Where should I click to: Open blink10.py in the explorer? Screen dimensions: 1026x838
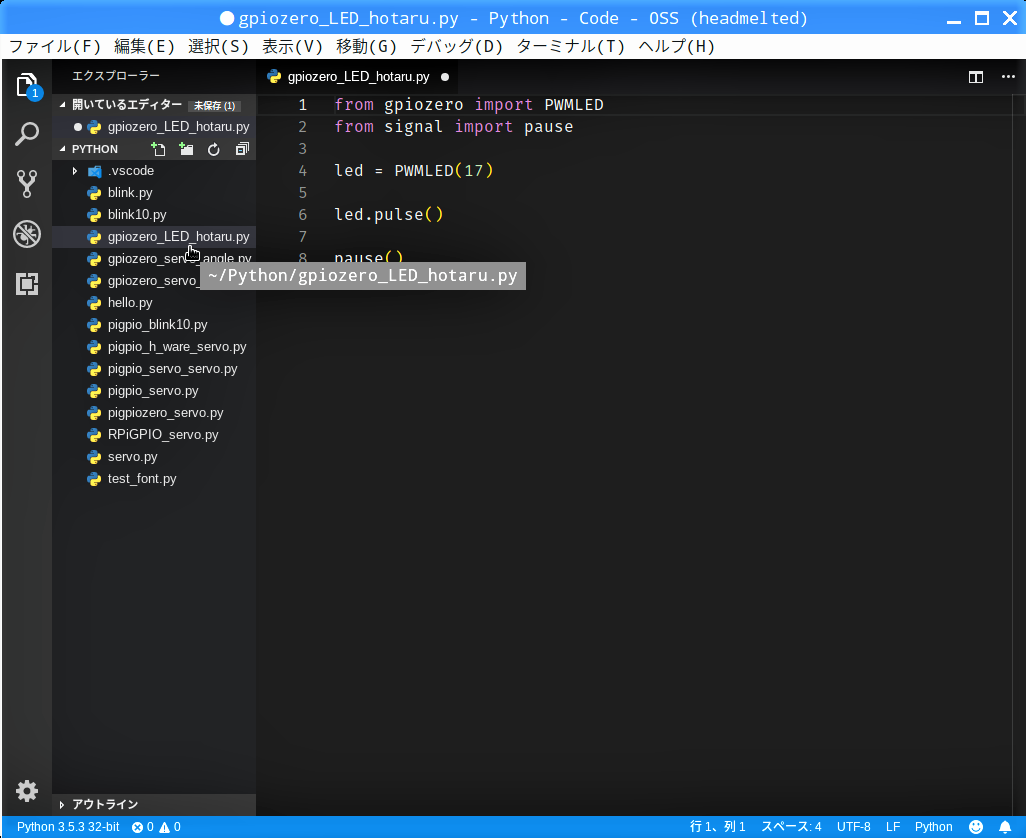coord(154,215)
